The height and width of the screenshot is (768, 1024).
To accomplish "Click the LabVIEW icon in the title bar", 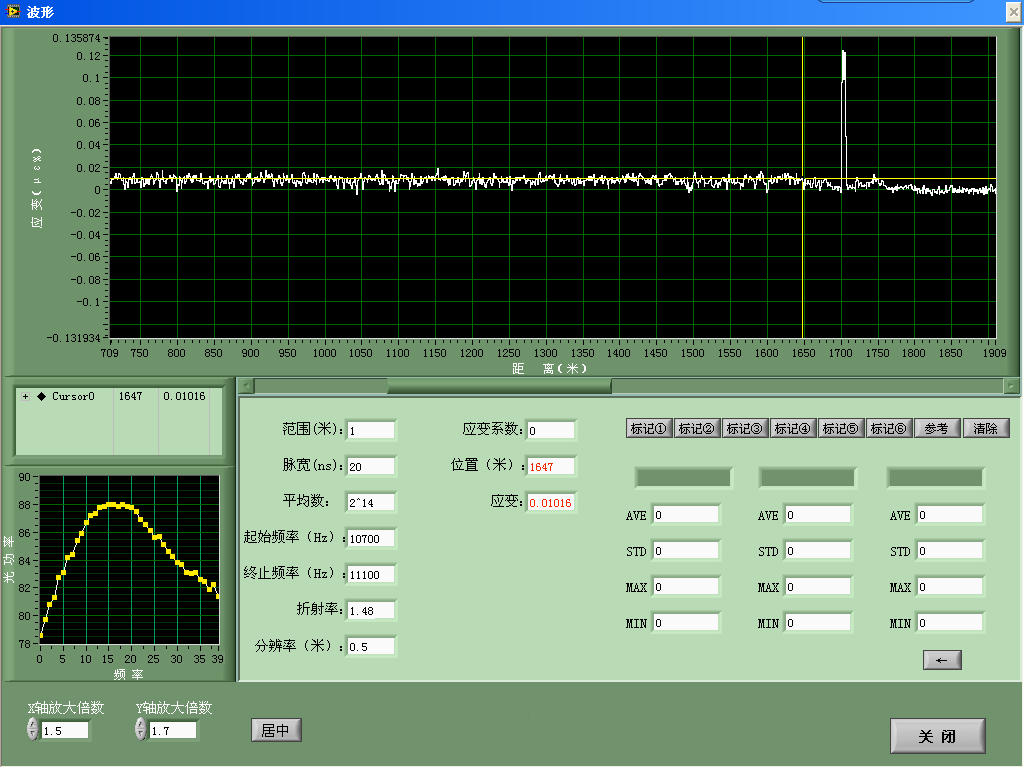I will tap(12, 11).
